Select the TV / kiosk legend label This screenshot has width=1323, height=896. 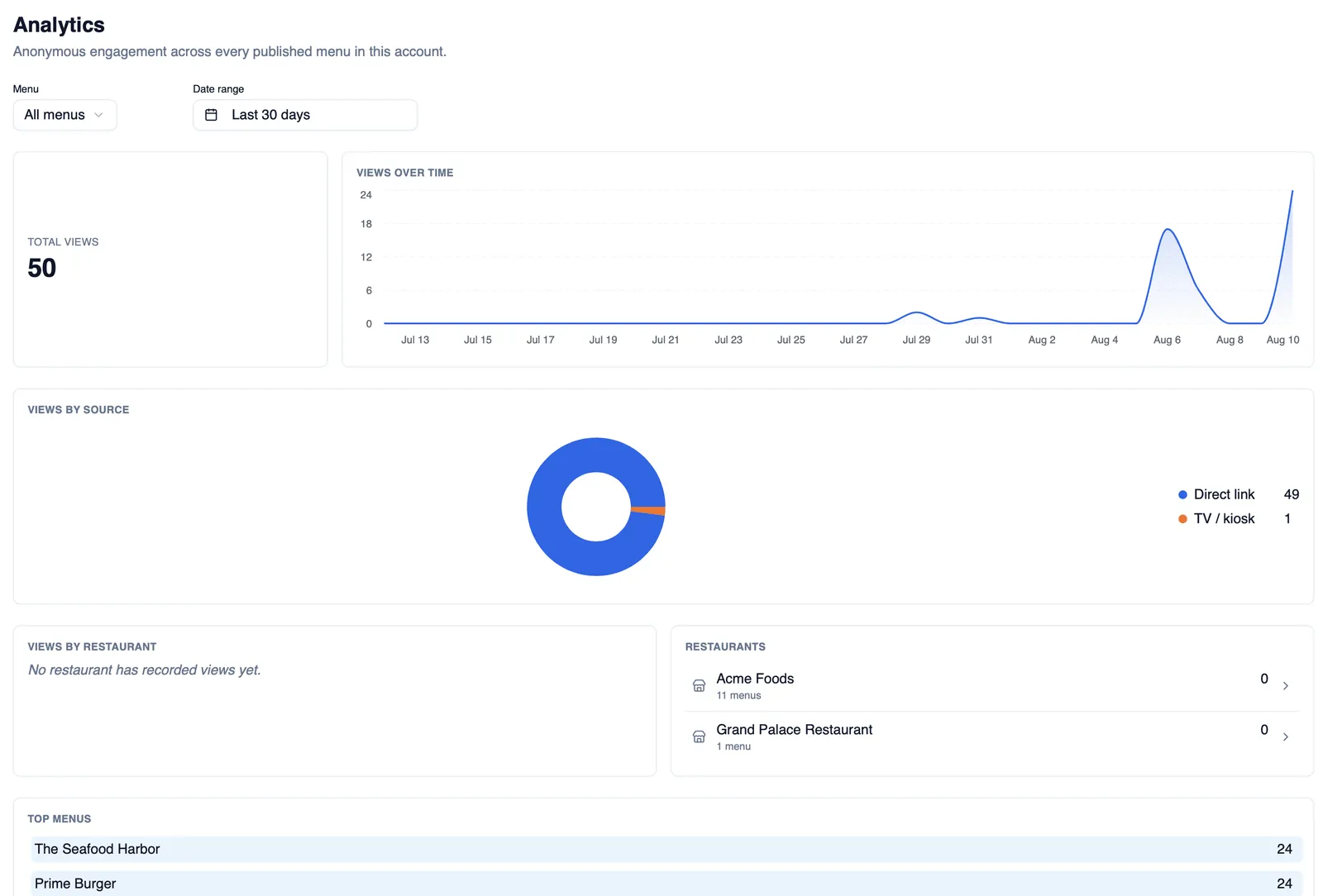(x=1224, y=518)
